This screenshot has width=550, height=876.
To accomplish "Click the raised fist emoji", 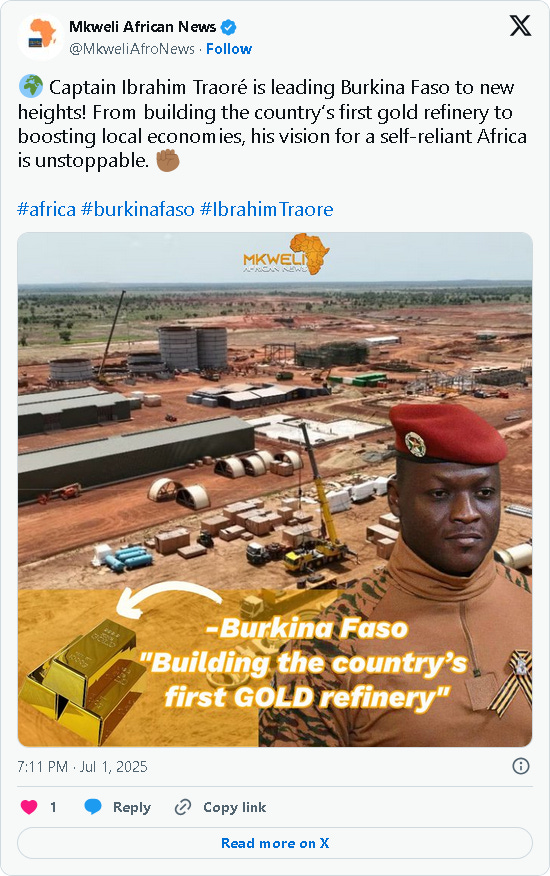I will click(x=168, y=160).
